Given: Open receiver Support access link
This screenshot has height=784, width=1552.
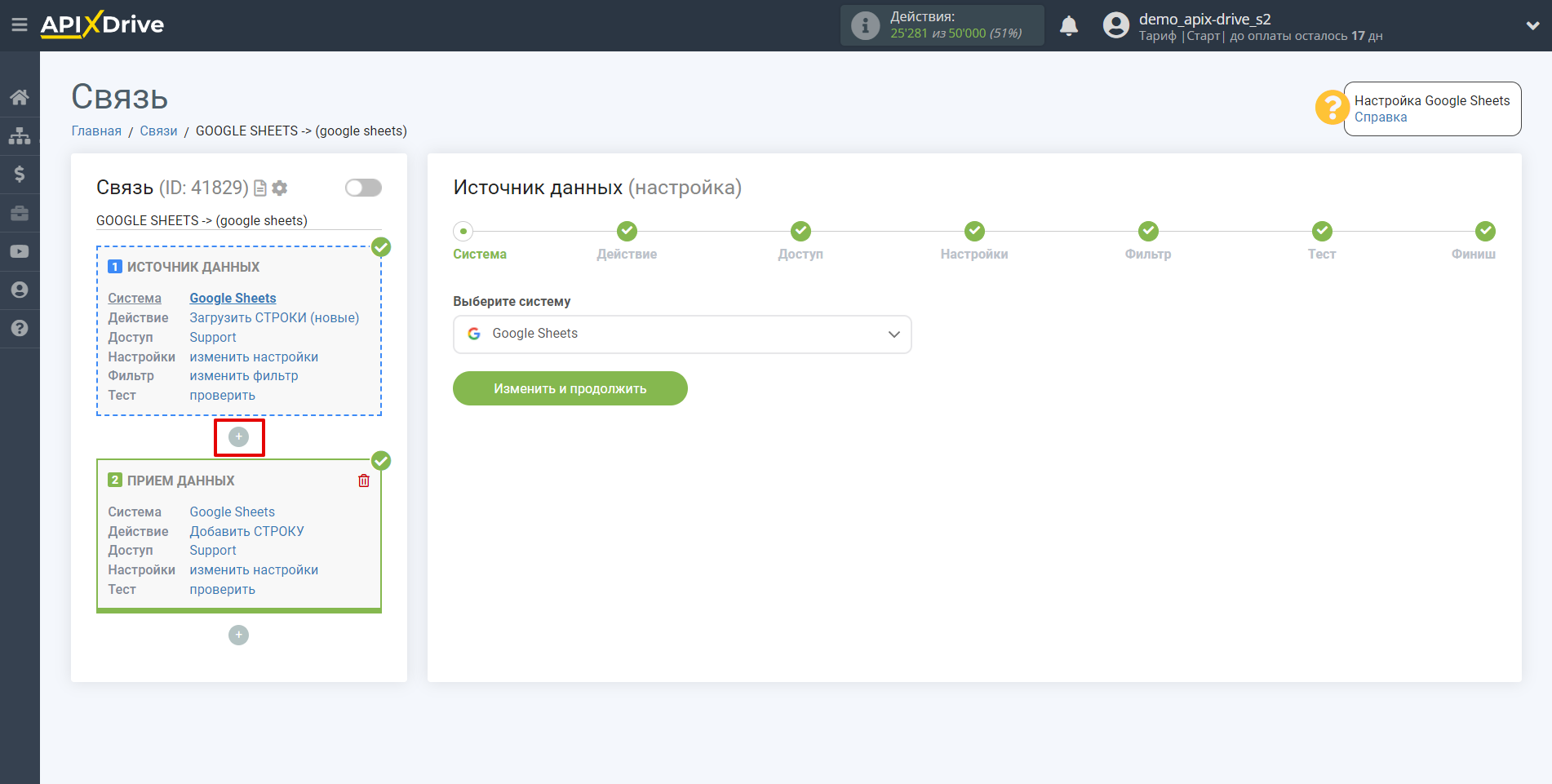Looking at the screenshot, I should click(213, 551).
